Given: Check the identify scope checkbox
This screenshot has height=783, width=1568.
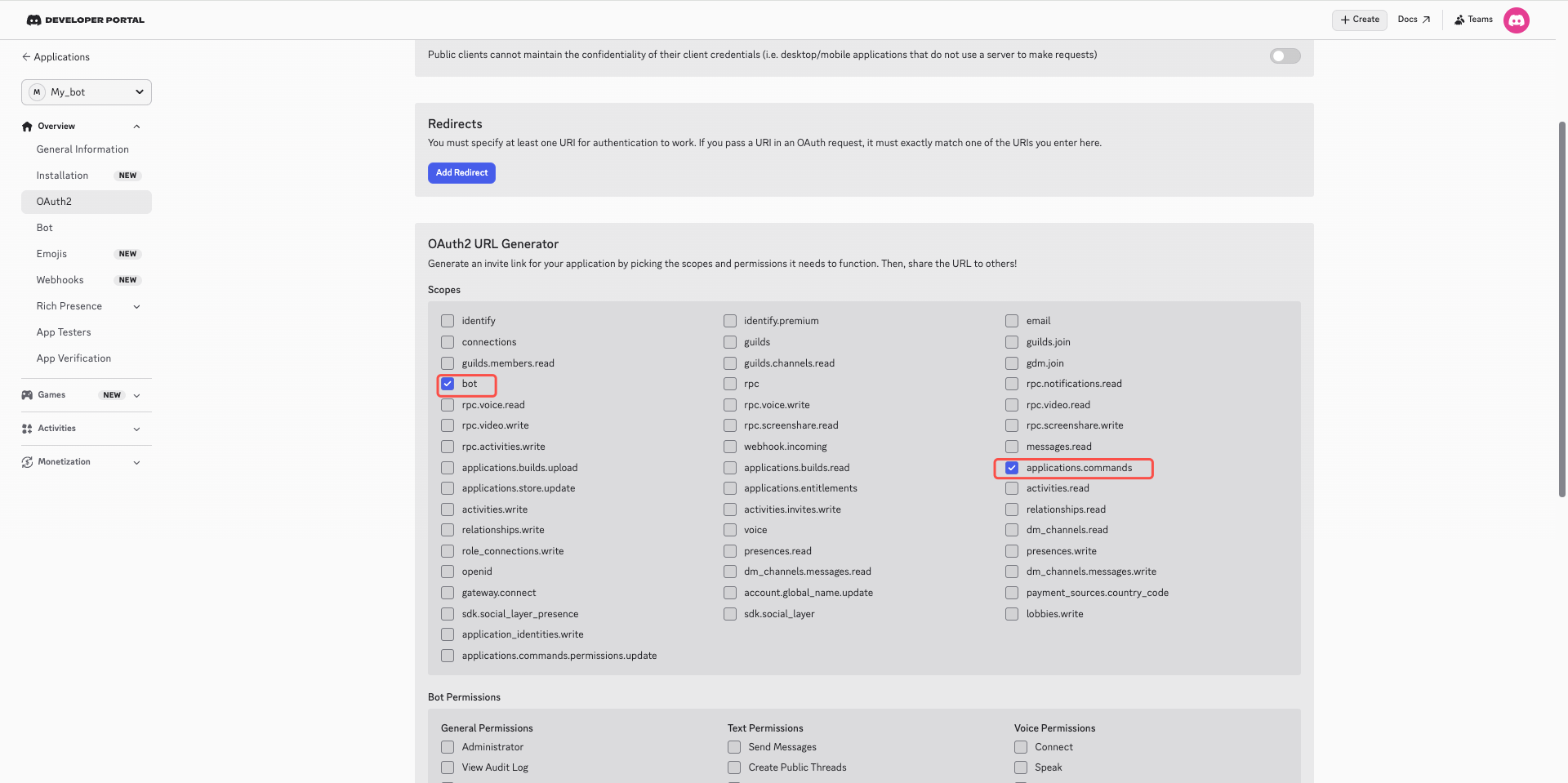Looking at the screenshot, I should [448, 321].
